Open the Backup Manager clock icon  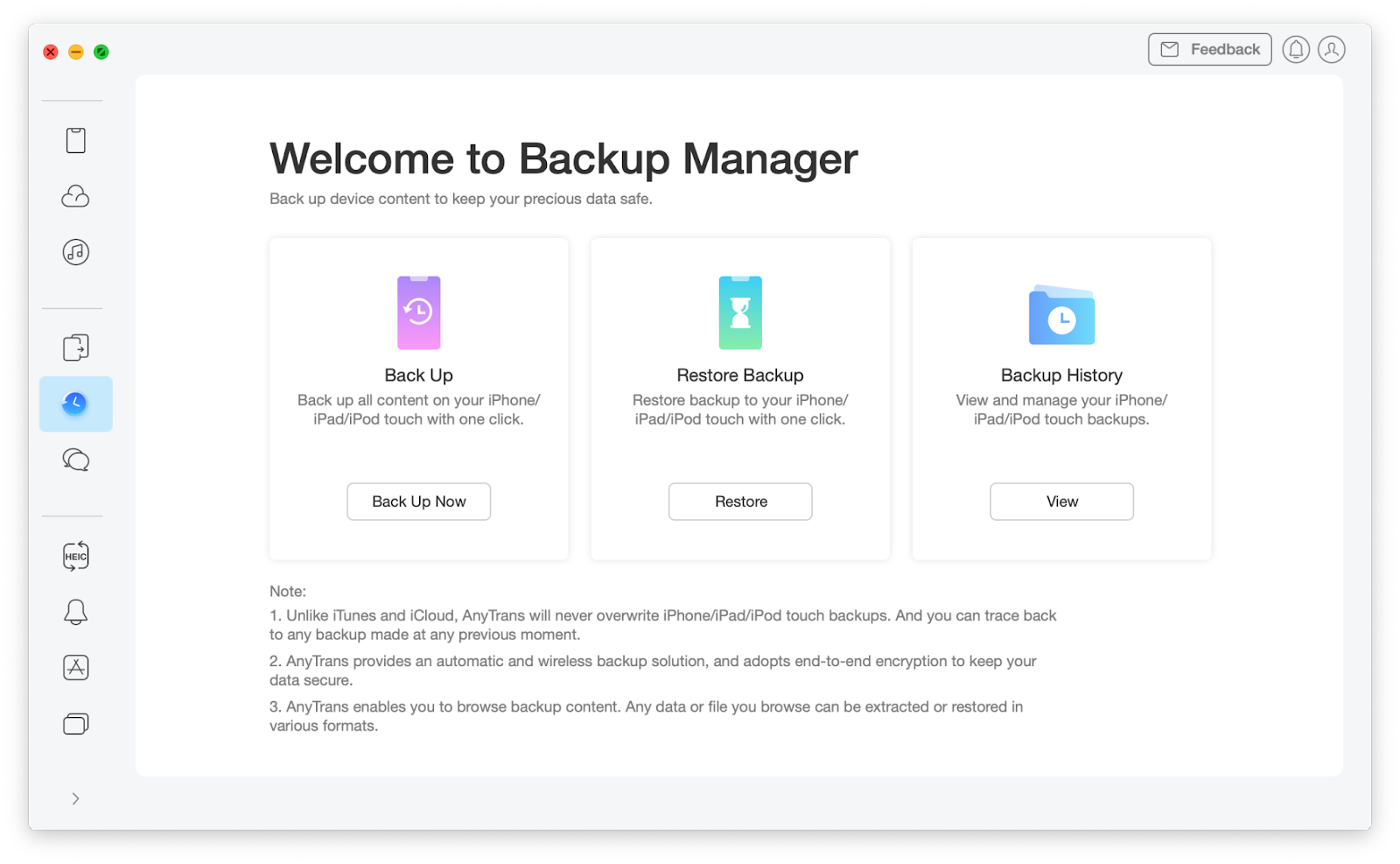tap(75, 403)
